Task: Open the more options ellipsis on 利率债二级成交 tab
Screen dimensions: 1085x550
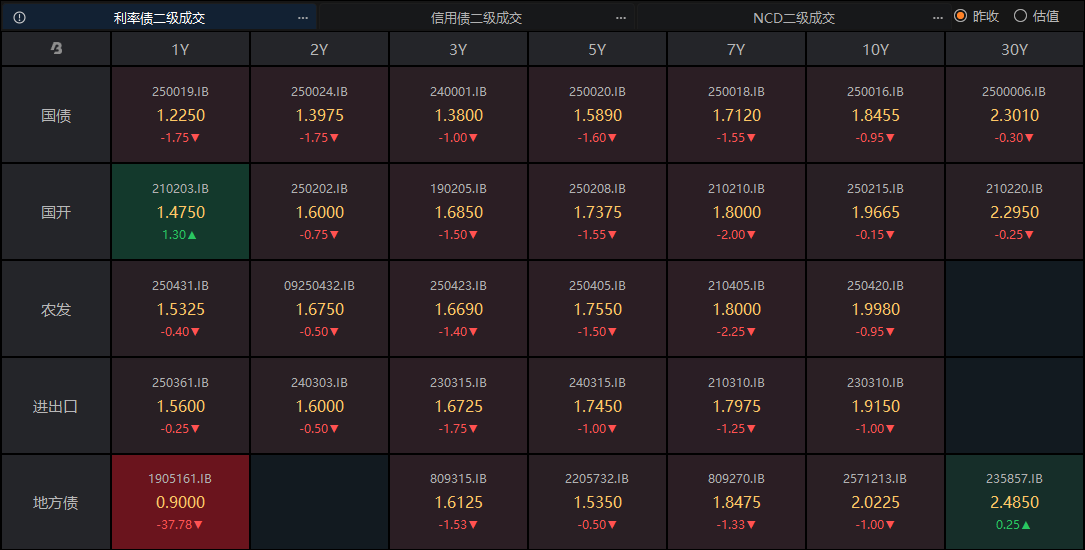Action: click(303, 17)
